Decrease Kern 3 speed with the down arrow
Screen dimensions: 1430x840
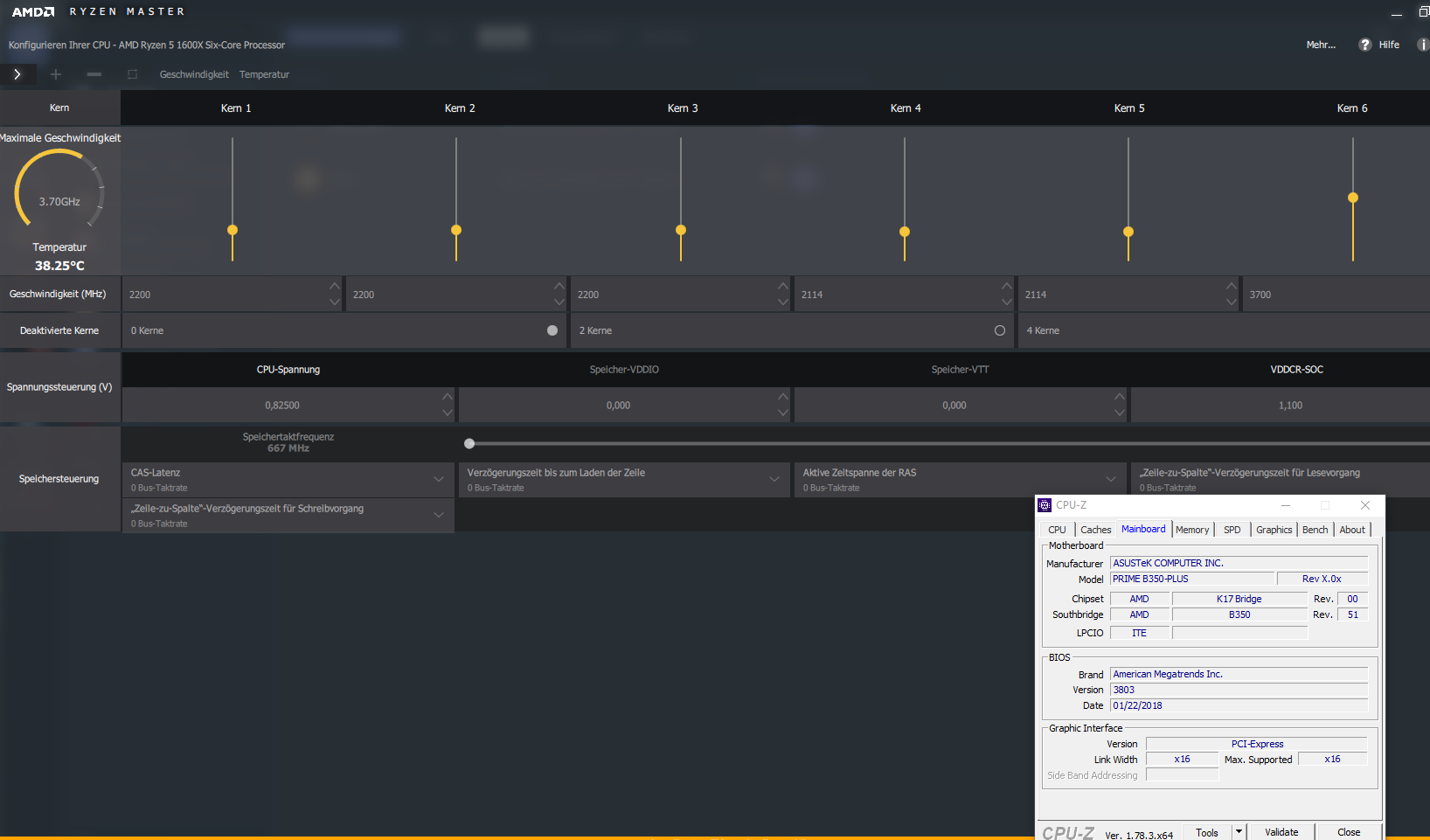[x=783, y=302]
